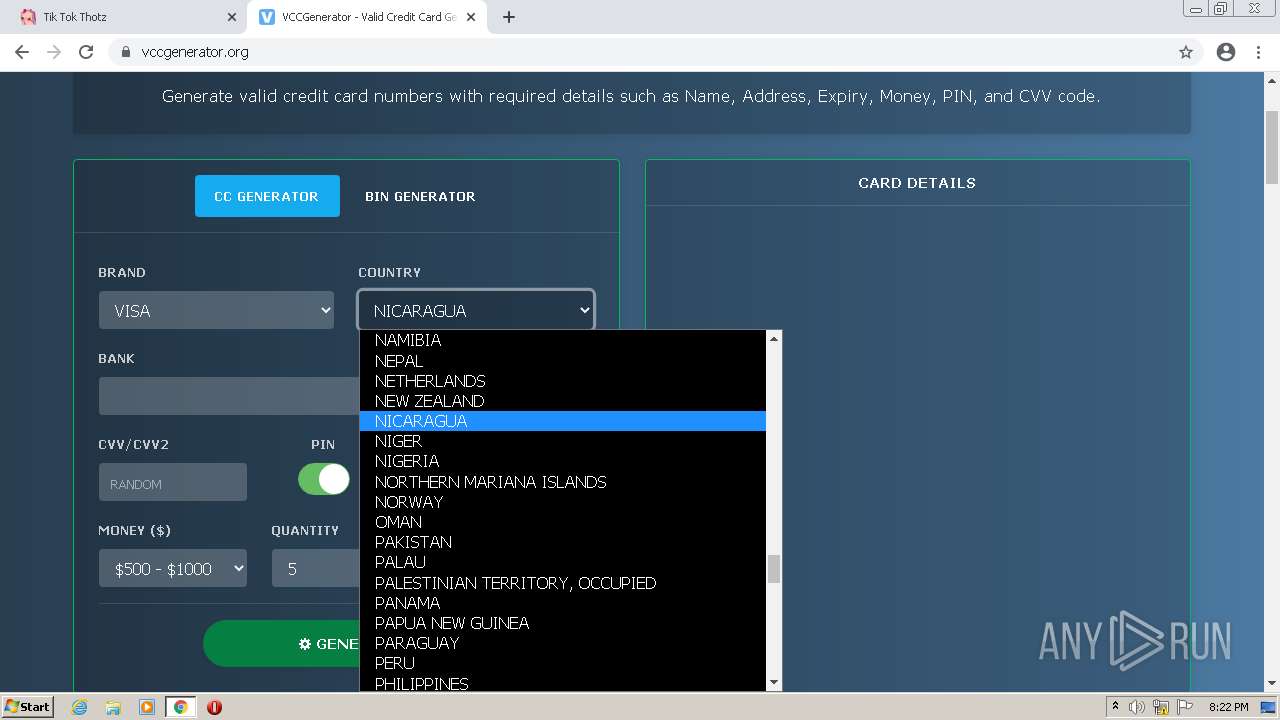Click the country list scrollbar thumb
This screenshot has height=720, width=1280.
pos(773,569)
